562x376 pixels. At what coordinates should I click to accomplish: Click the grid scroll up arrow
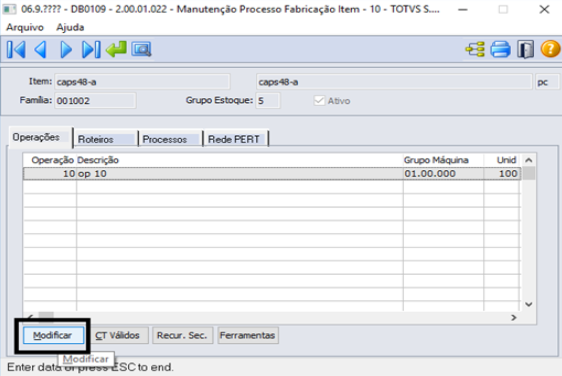pos(529,160)
